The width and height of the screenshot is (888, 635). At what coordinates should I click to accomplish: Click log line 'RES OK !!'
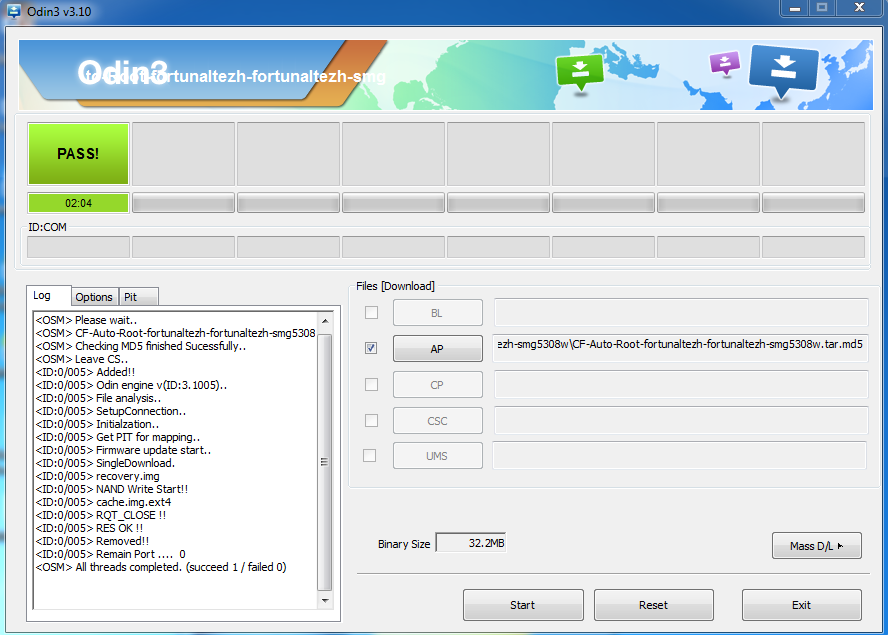pos(89,528)
